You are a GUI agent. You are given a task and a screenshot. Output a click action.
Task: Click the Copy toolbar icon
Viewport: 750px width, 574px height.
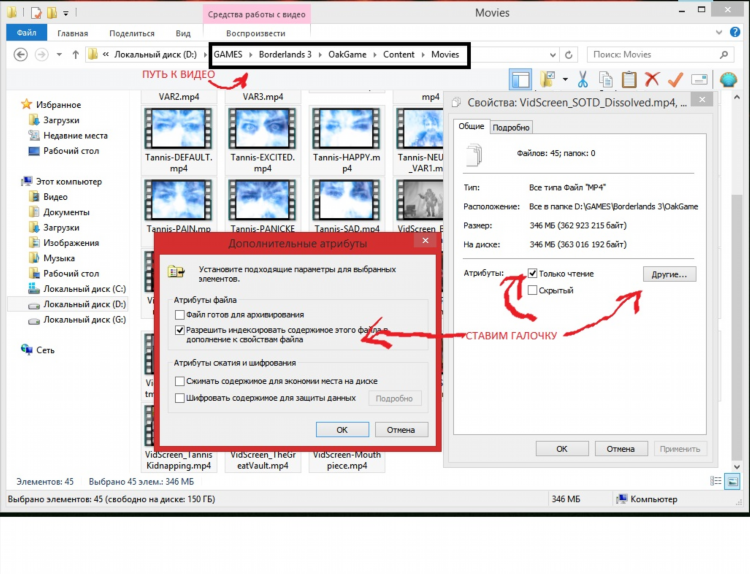tap(606, 79)
